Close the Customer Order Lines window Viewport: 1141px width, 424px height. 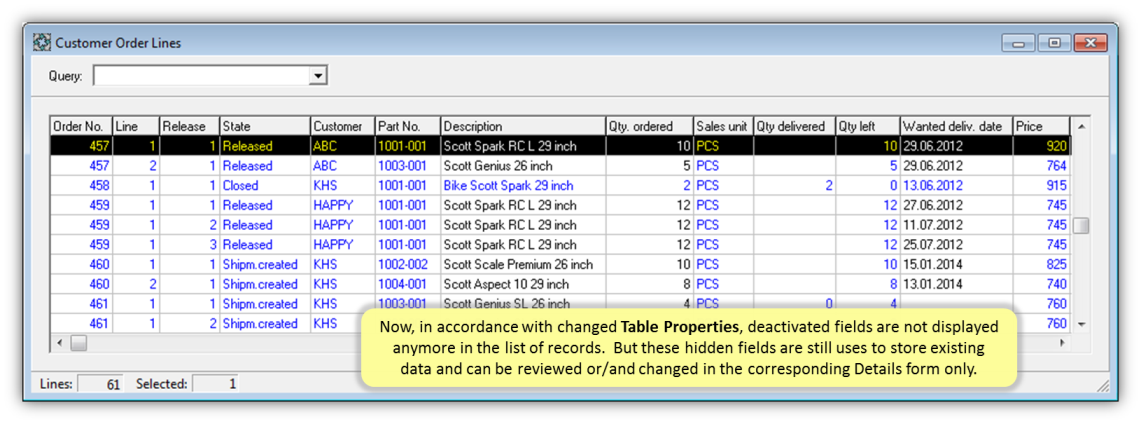point(1090,43)
